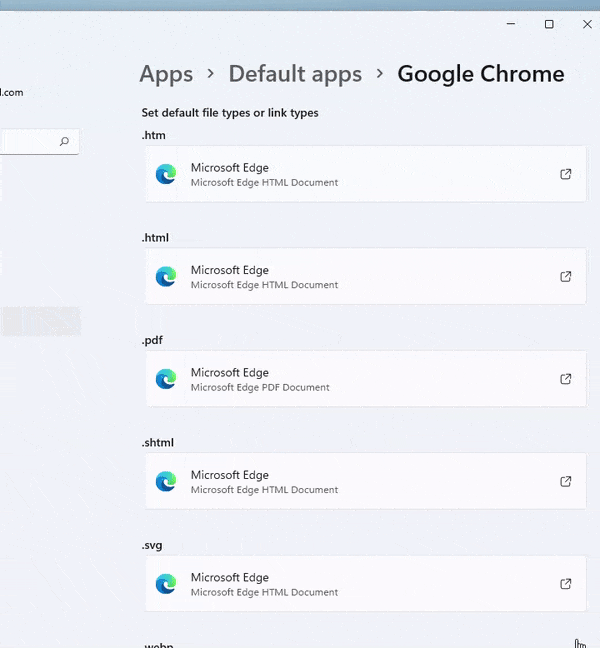Click the .svg file type label

152,545
